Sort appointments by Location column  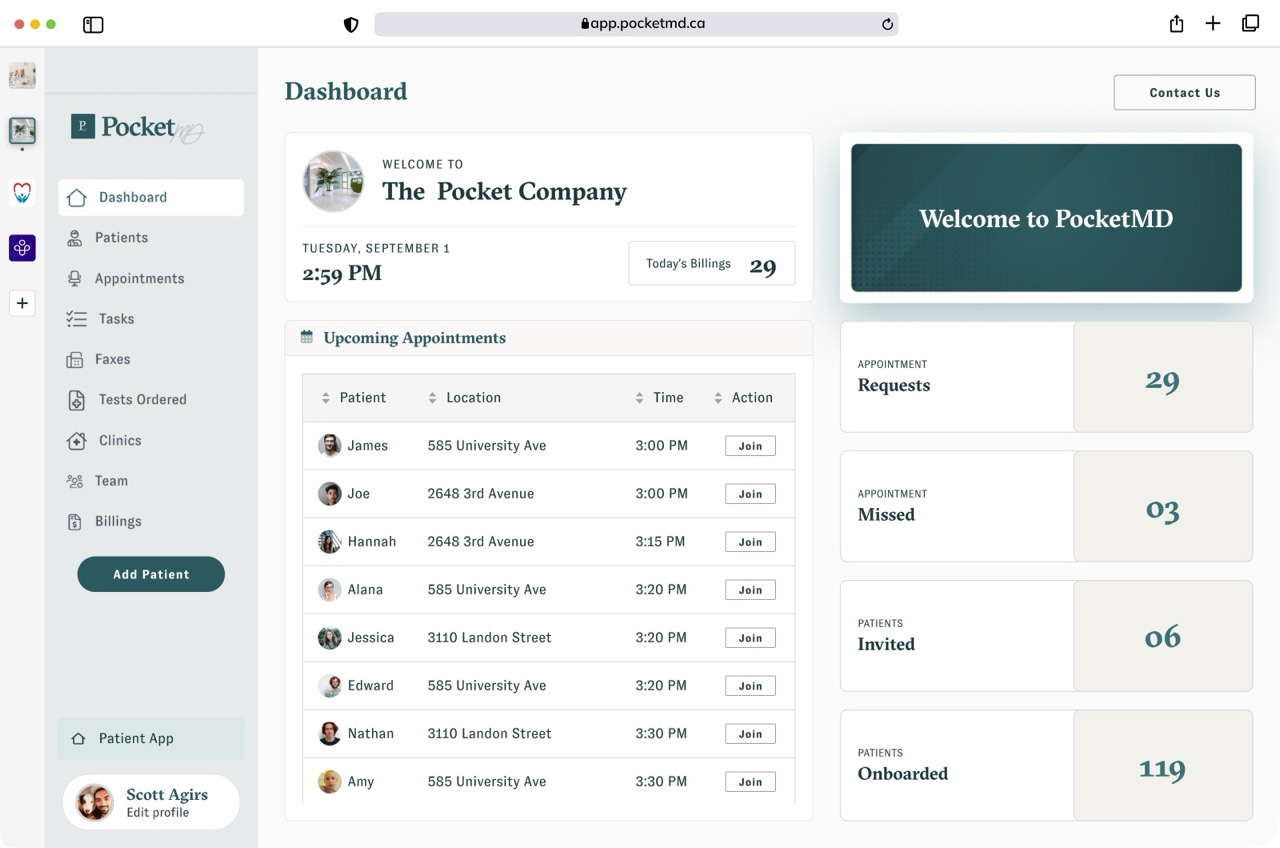432,398
